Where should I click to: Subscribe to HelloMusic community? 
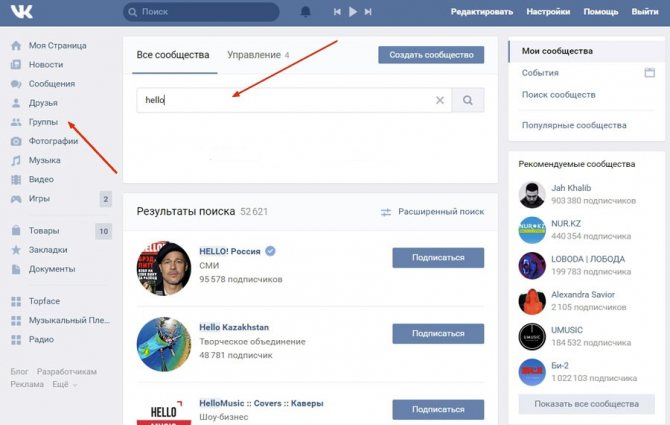tap(438, 409)
